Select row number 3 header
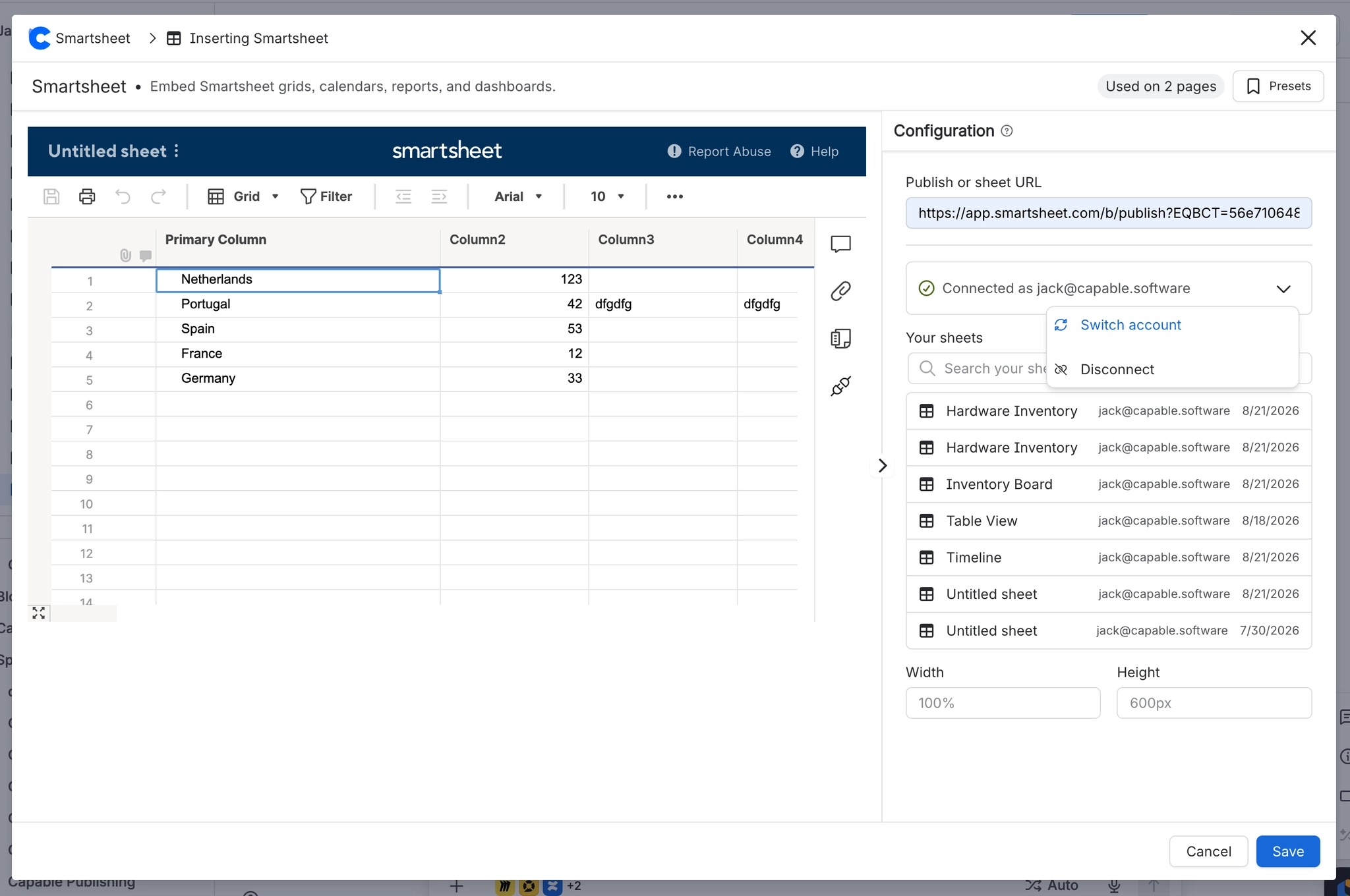The width and height of the screenshot is (1350, 896). pyautogui.click(x=89, y=330)
